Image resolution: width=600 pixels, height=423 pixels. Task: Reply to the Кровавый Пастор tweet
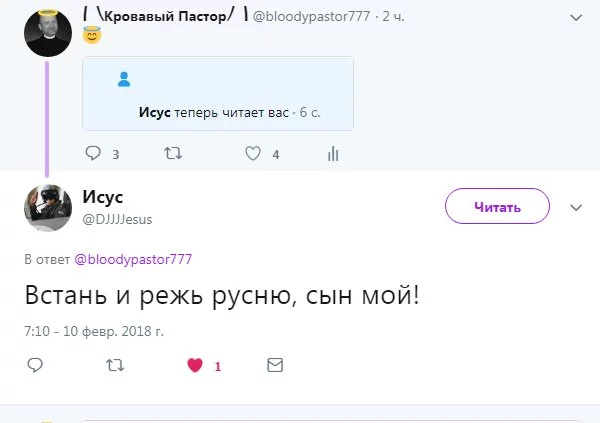click(93, 154)
